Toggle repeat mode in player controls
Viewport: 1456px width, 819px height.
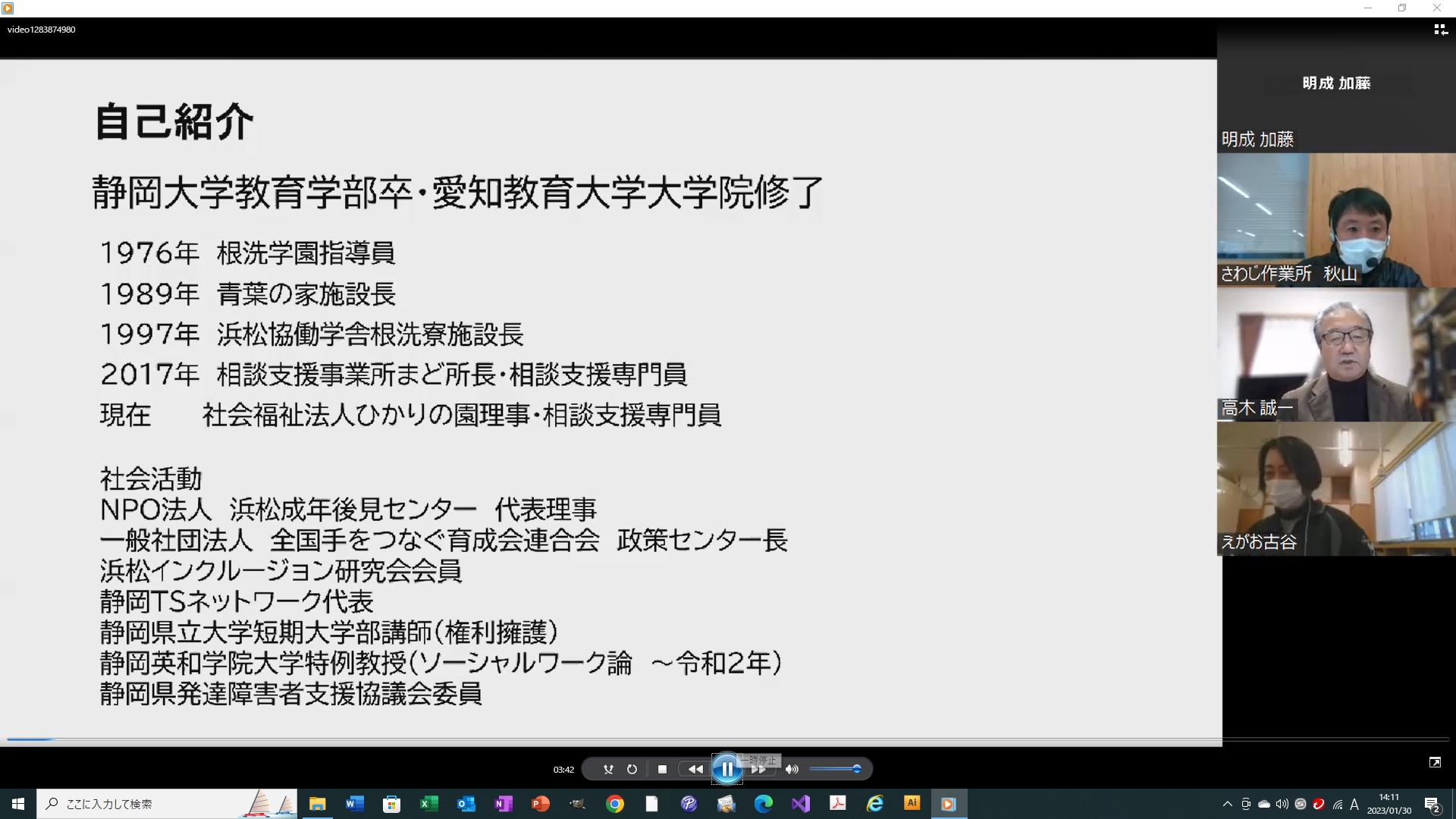click(x=632, y=769)
